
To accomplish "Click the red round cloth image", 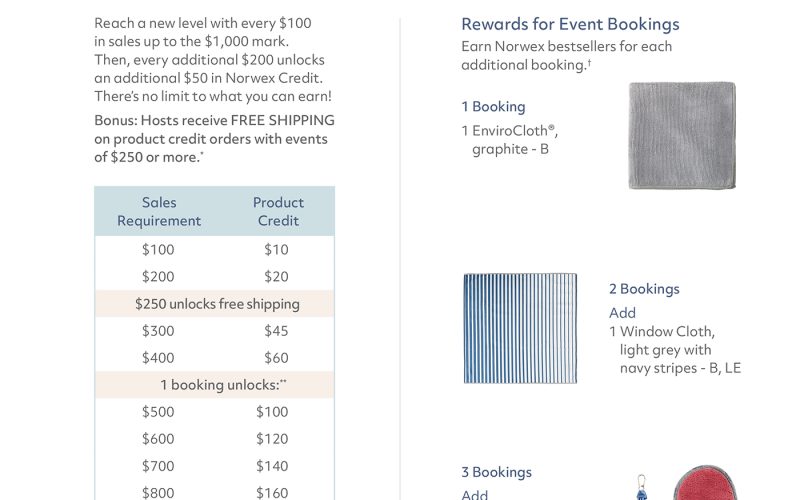I will [705, 482].
